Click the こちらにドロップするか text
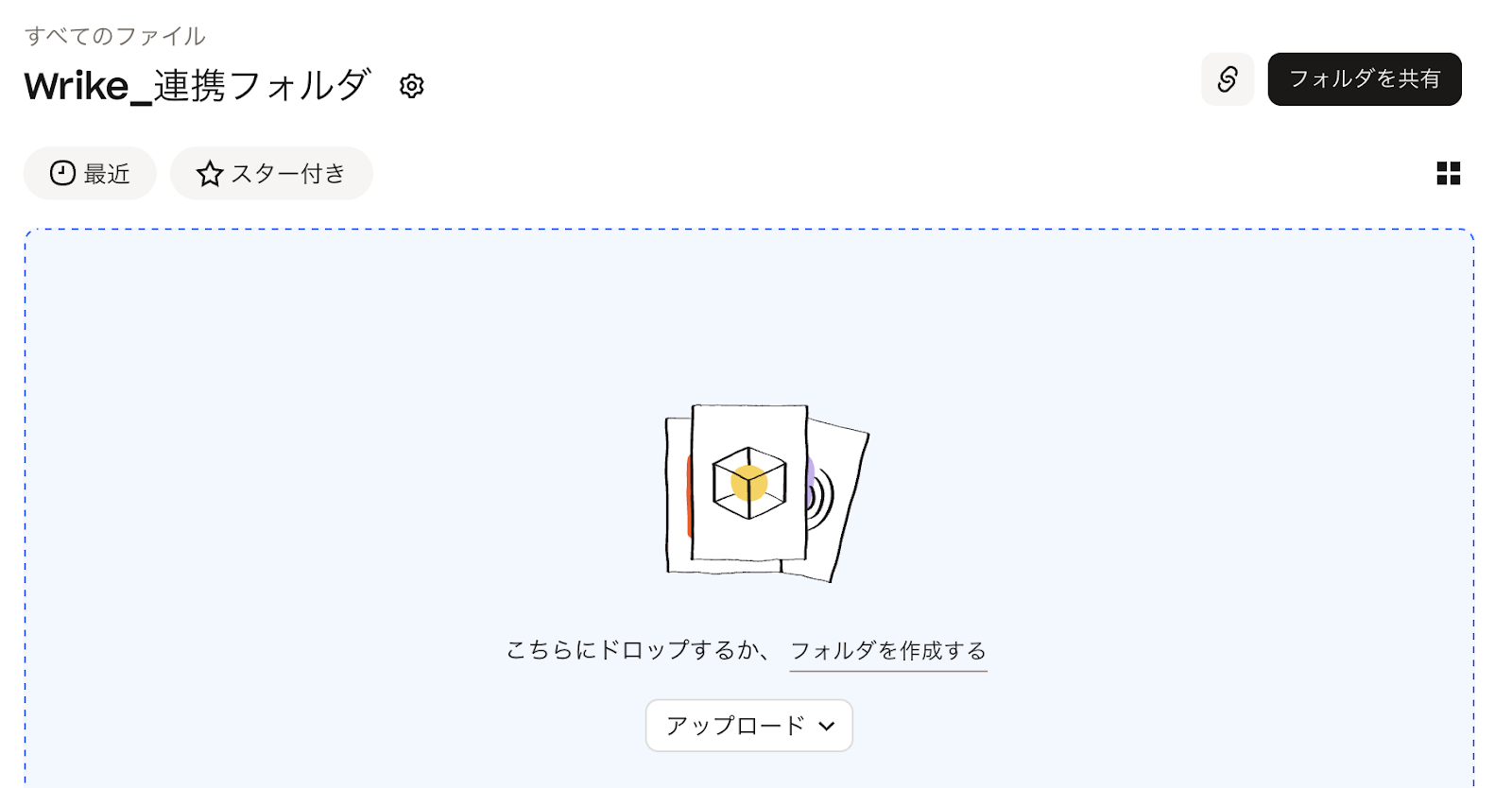 tap(637, 650)
